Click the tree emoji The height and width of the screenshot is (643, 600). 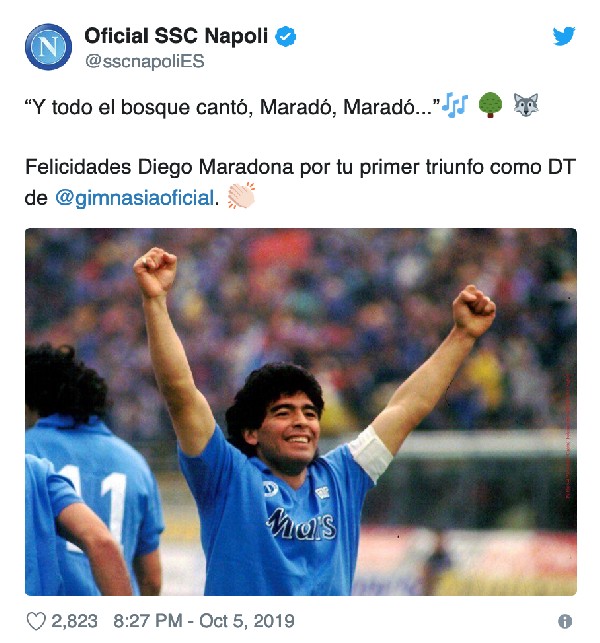click(490, 105)
